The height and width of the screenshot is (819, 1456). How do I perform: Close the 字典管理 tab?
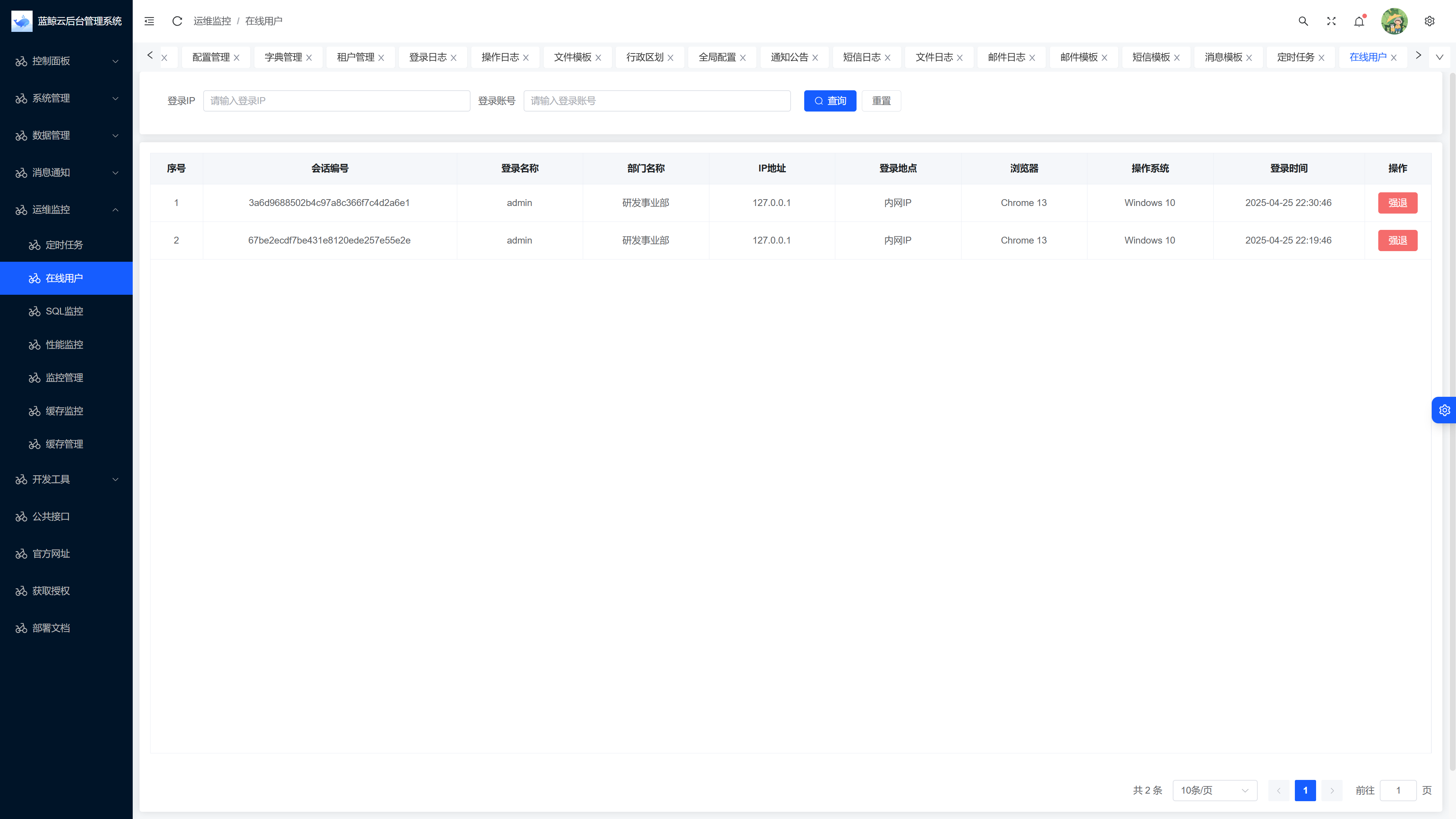[309, 58]
